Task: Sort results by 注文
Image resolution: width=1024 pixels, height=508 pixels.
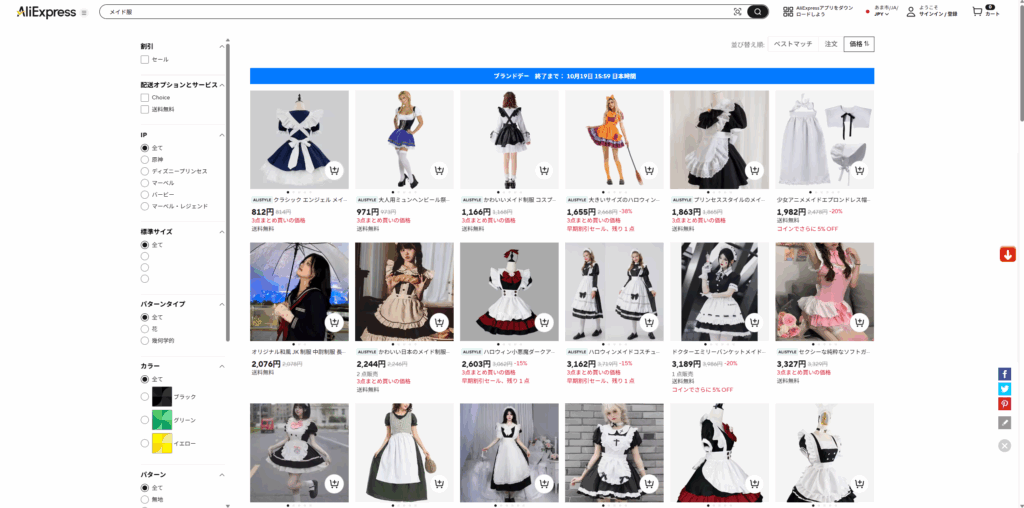Action: 830,44
